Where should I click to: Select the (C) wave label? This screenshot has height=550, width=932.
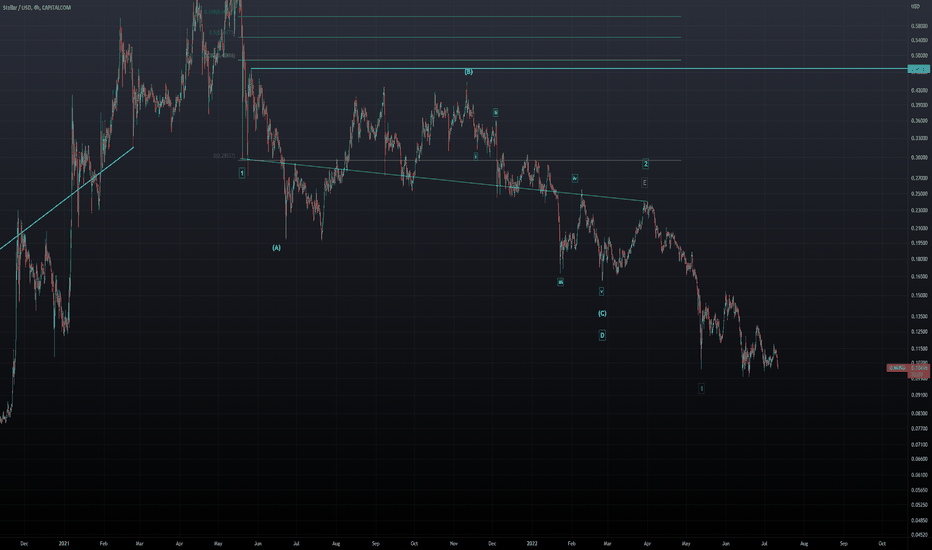coord(602,313)
